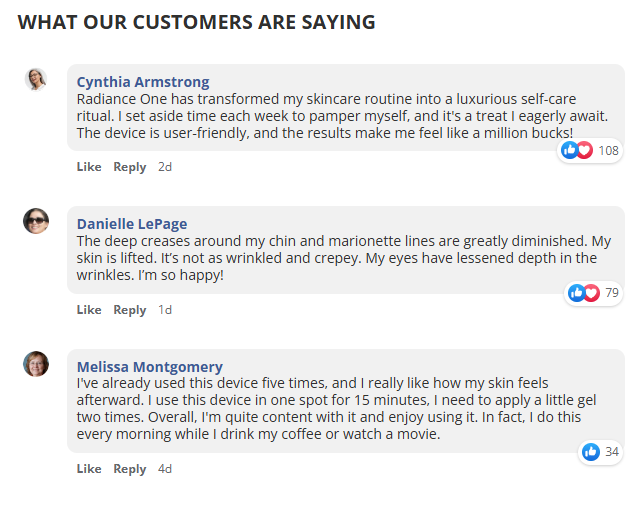Image resolution: width=638 pixels, height=516 pixels.
Task: Click Cynthia Armstrong's profile avatar
Action: coord(36,79)
